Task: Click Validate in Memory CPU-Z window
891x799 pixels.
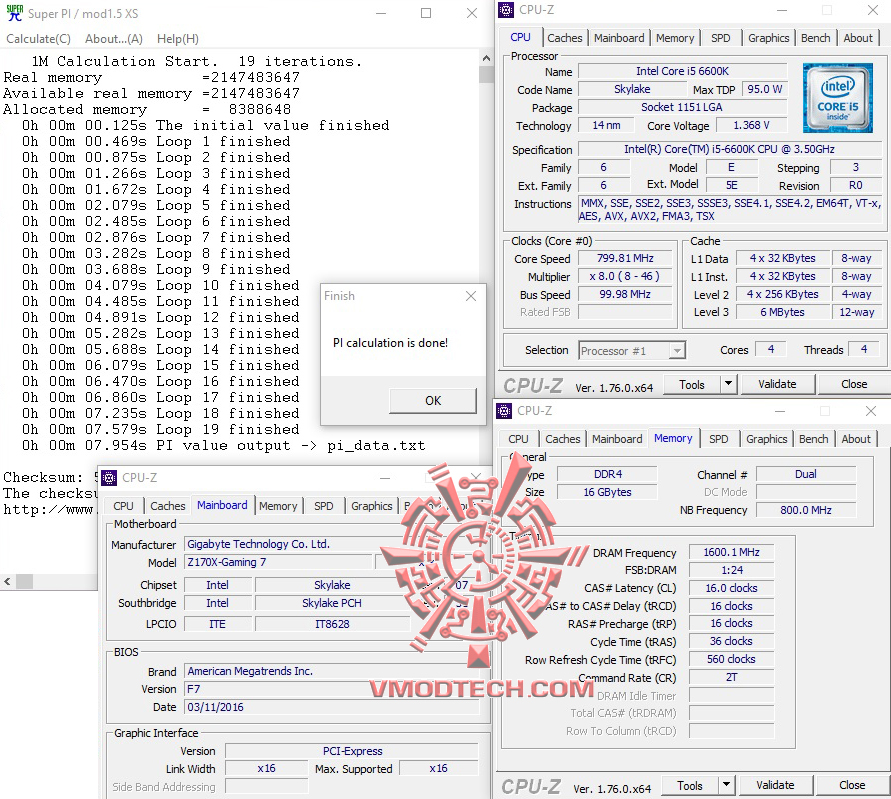Action: coord(775,786)
